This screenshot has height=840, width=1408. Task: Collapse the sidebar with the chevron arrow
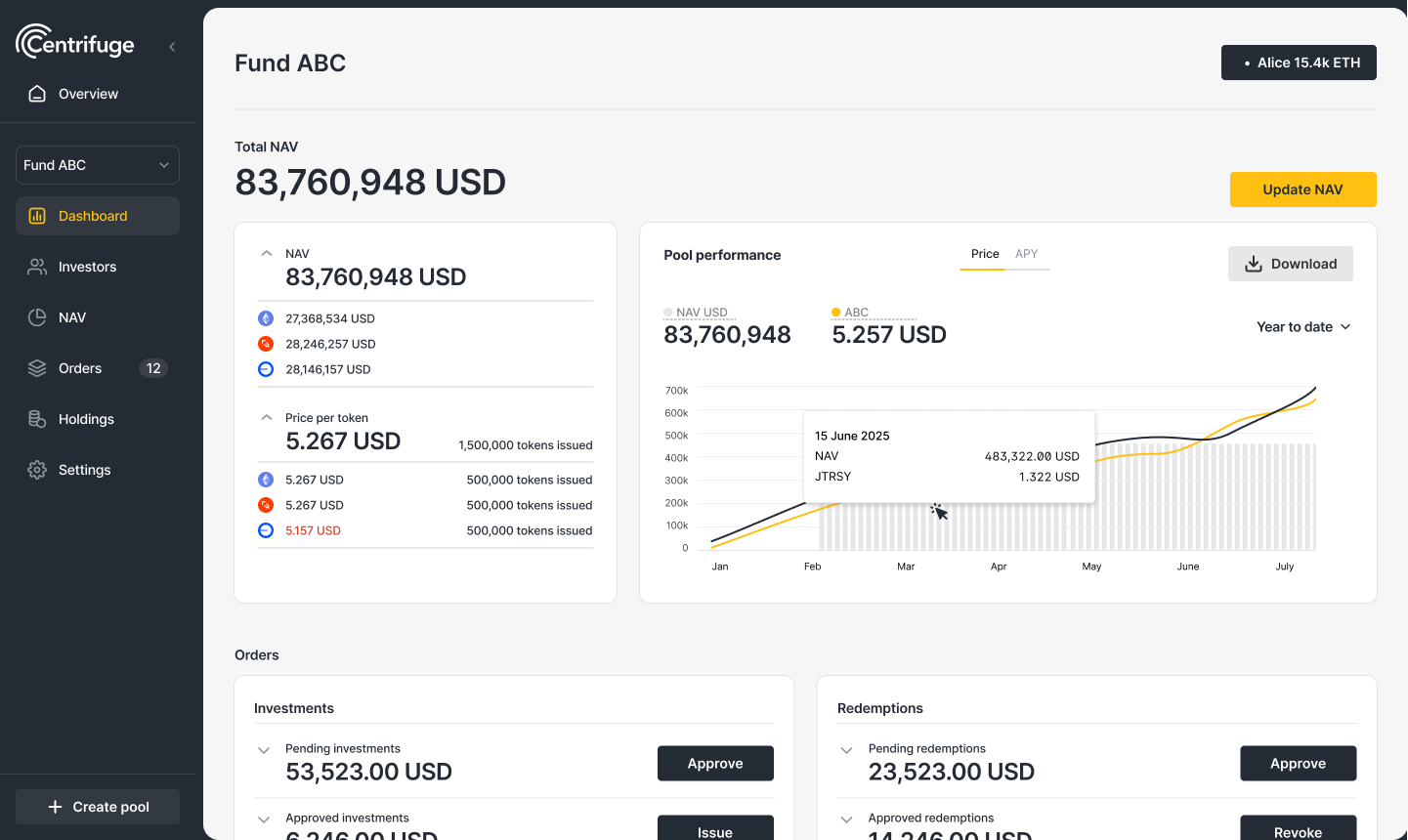click(x=172, y=46)
